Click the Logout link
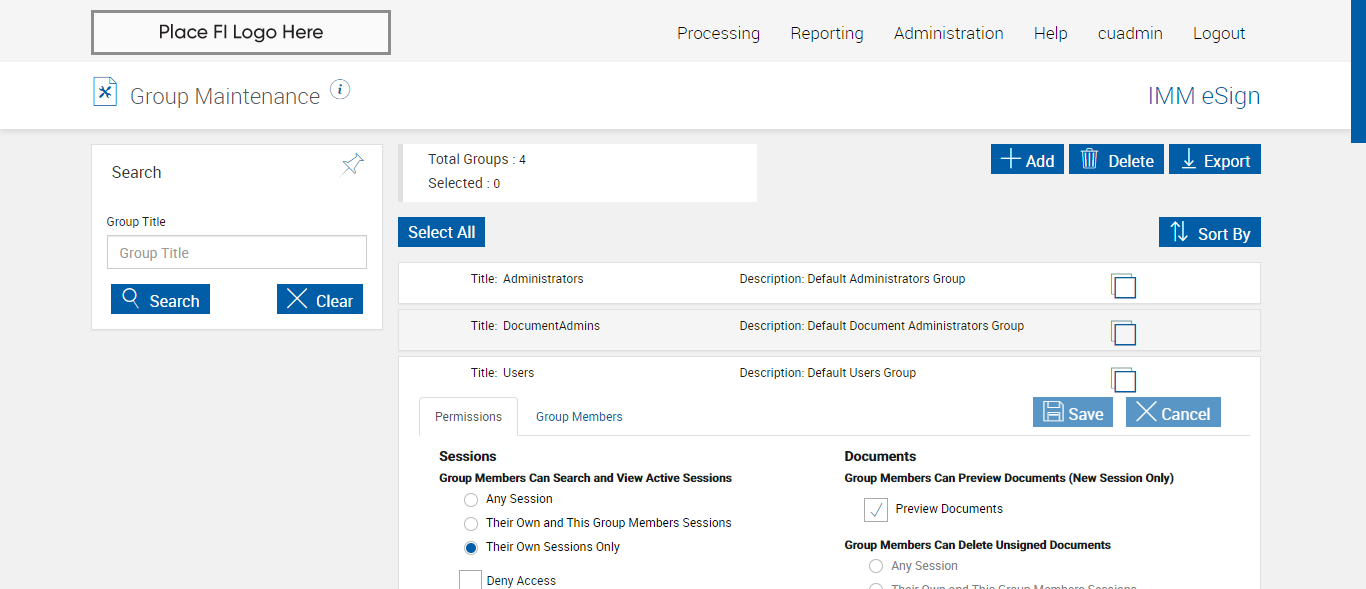Viewport: 1366px width, 589px height. pos(1219,33)
